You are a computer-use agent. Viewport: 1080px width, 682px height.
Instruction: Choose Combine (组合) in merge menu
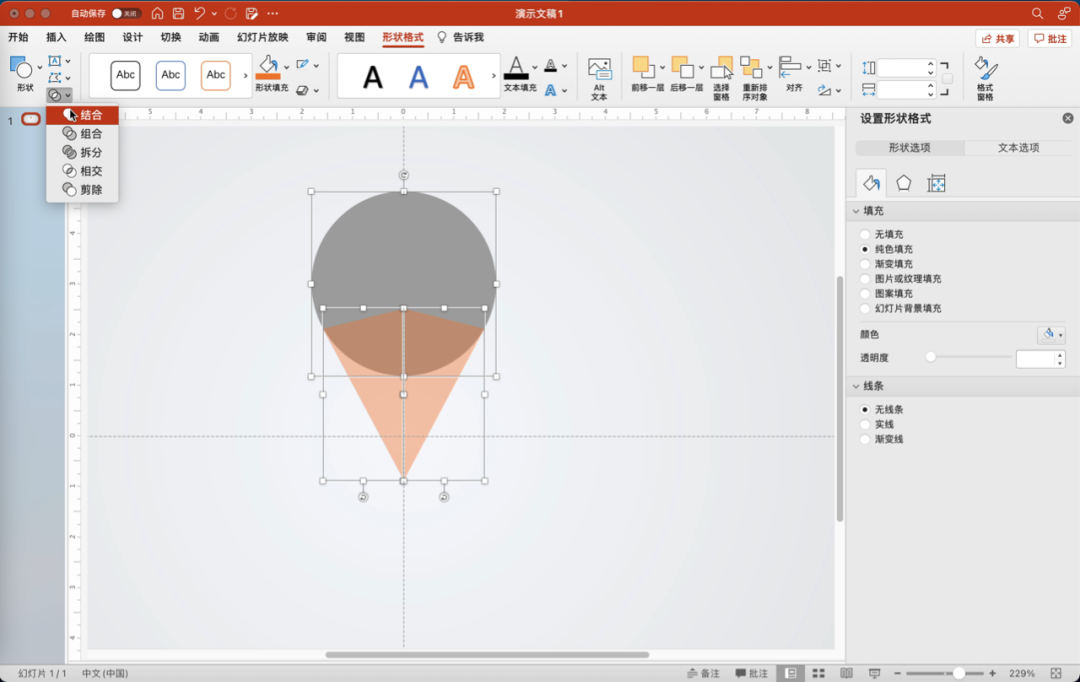click(x=83, y=134)
